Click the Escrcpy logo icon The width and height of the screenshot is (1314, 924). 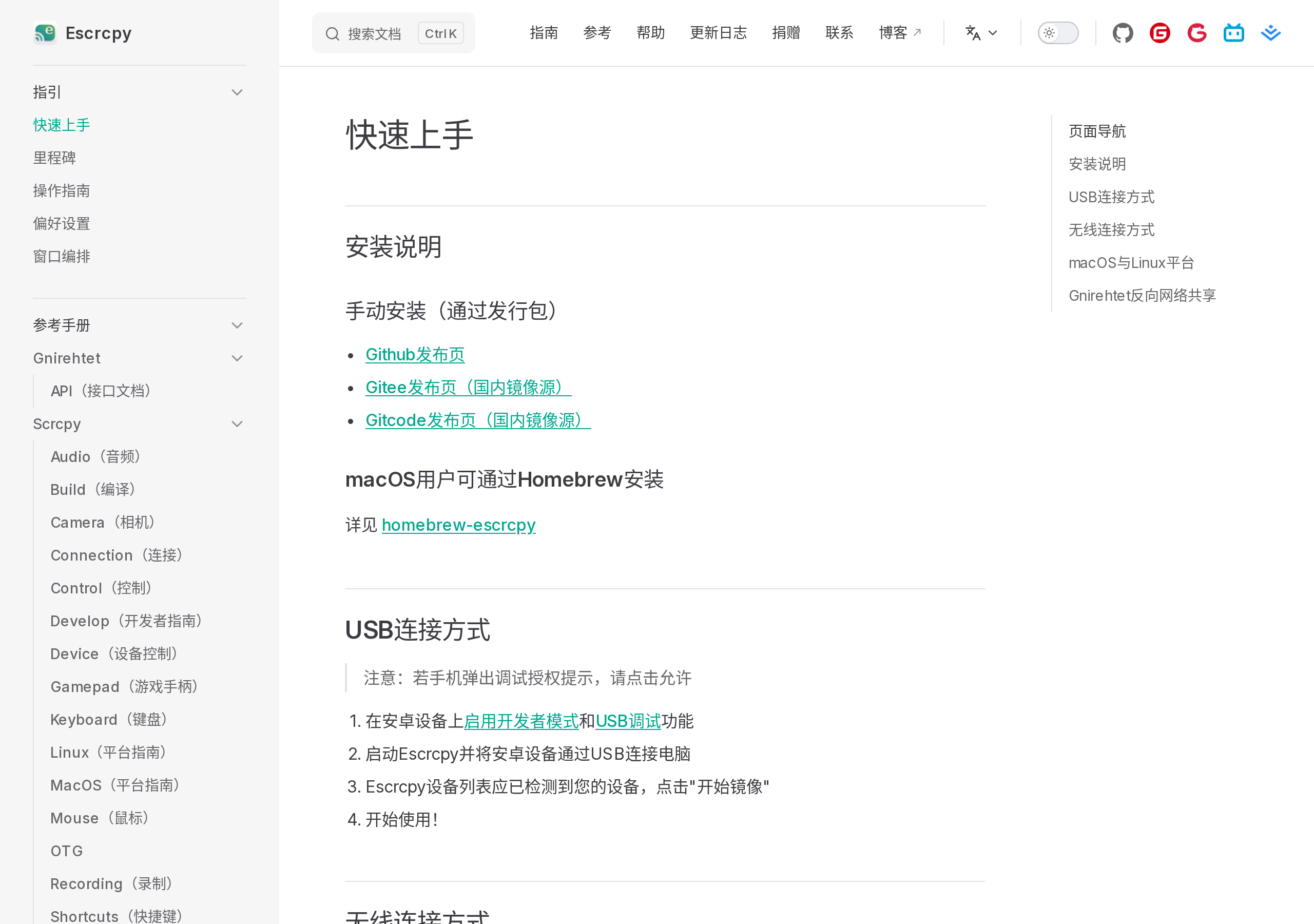[45, 33]
